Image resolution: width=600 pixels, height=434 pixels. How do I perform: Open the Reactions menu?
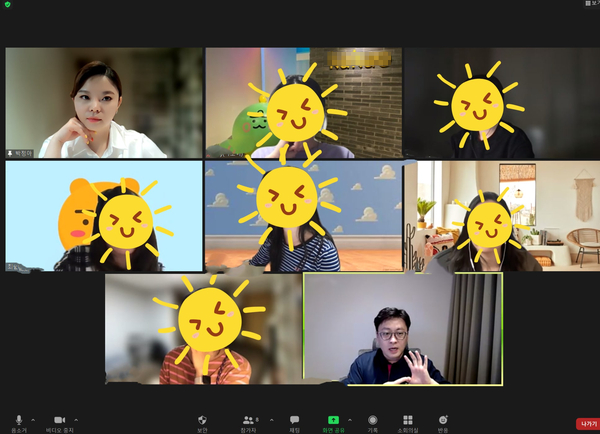coord(443,423)
